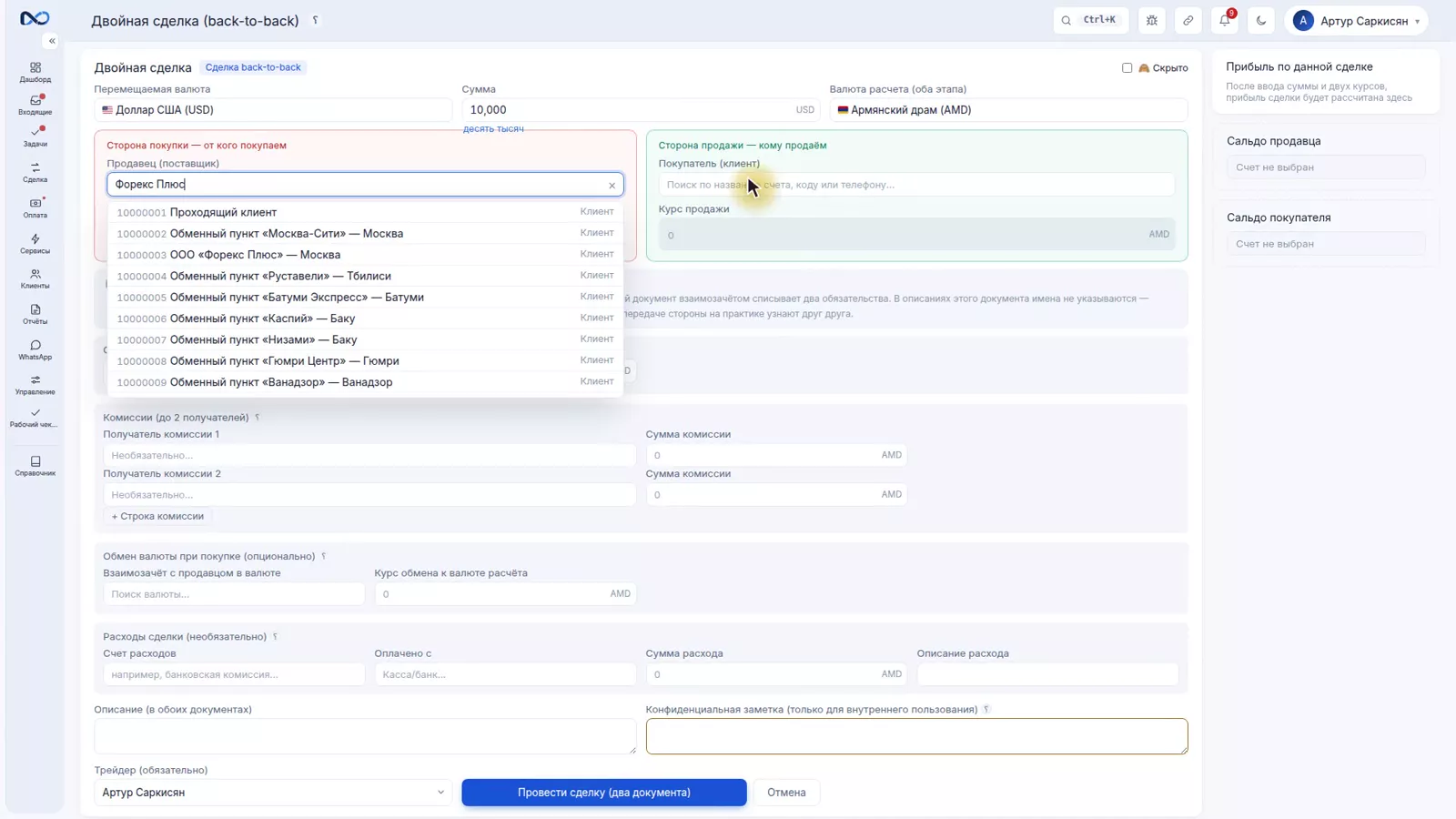Enable the Скрыто checkbox
The image size is (1456, 819).
click(x=1127, y=67)
